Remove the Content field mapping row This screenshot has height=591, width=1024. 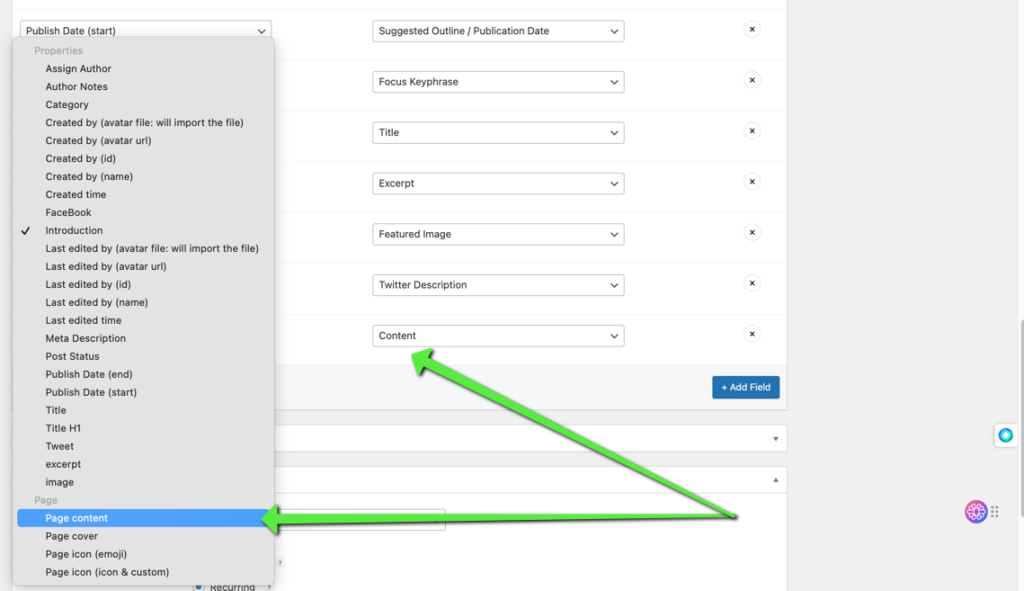coord(752,334)
